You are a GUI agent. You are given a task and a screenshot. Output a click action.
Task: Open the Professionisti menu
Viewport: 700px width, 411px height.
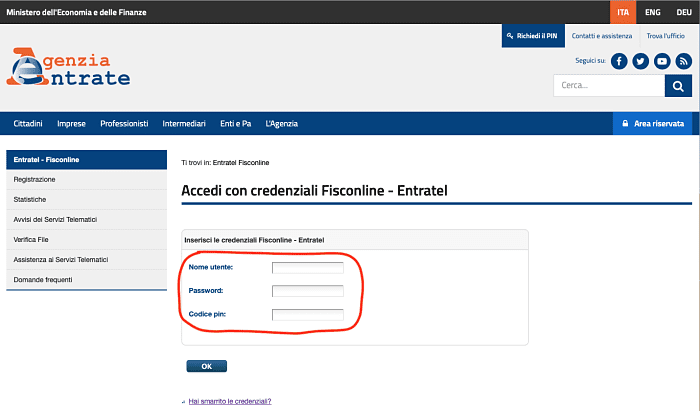click(x=124, y=124)
